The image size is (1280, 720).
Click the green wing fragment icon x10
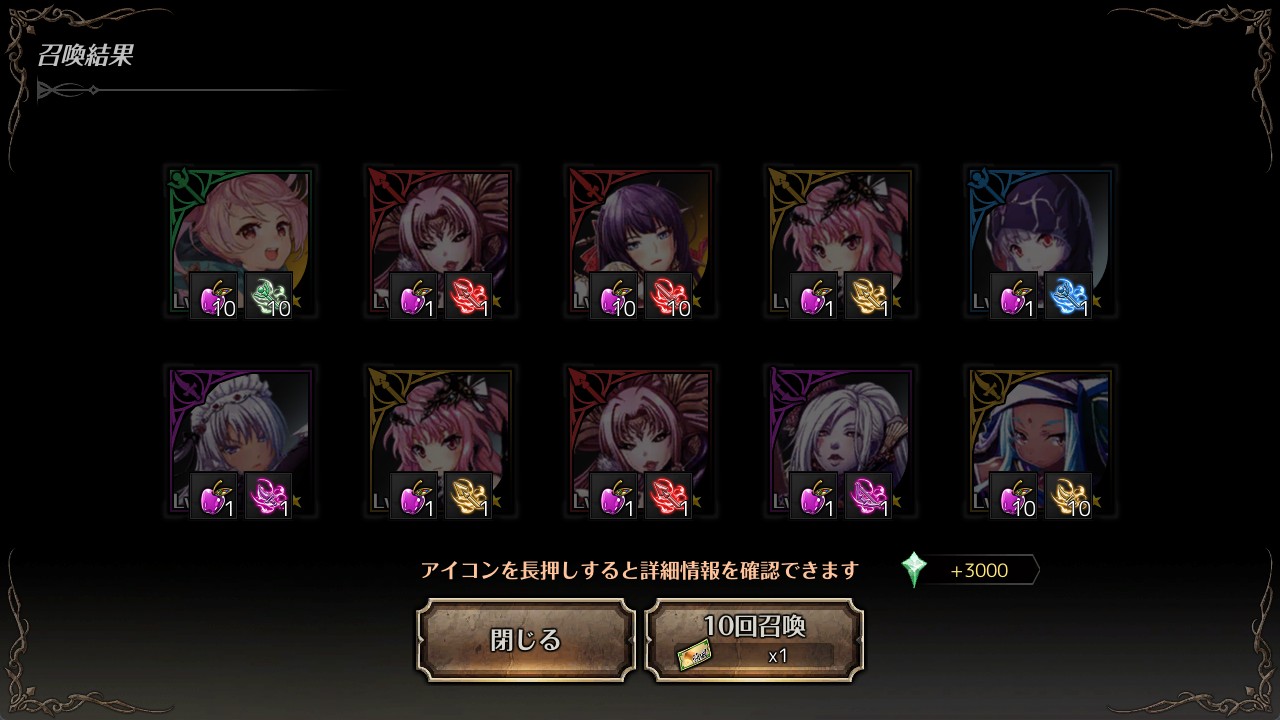click(x=268, y=296)
